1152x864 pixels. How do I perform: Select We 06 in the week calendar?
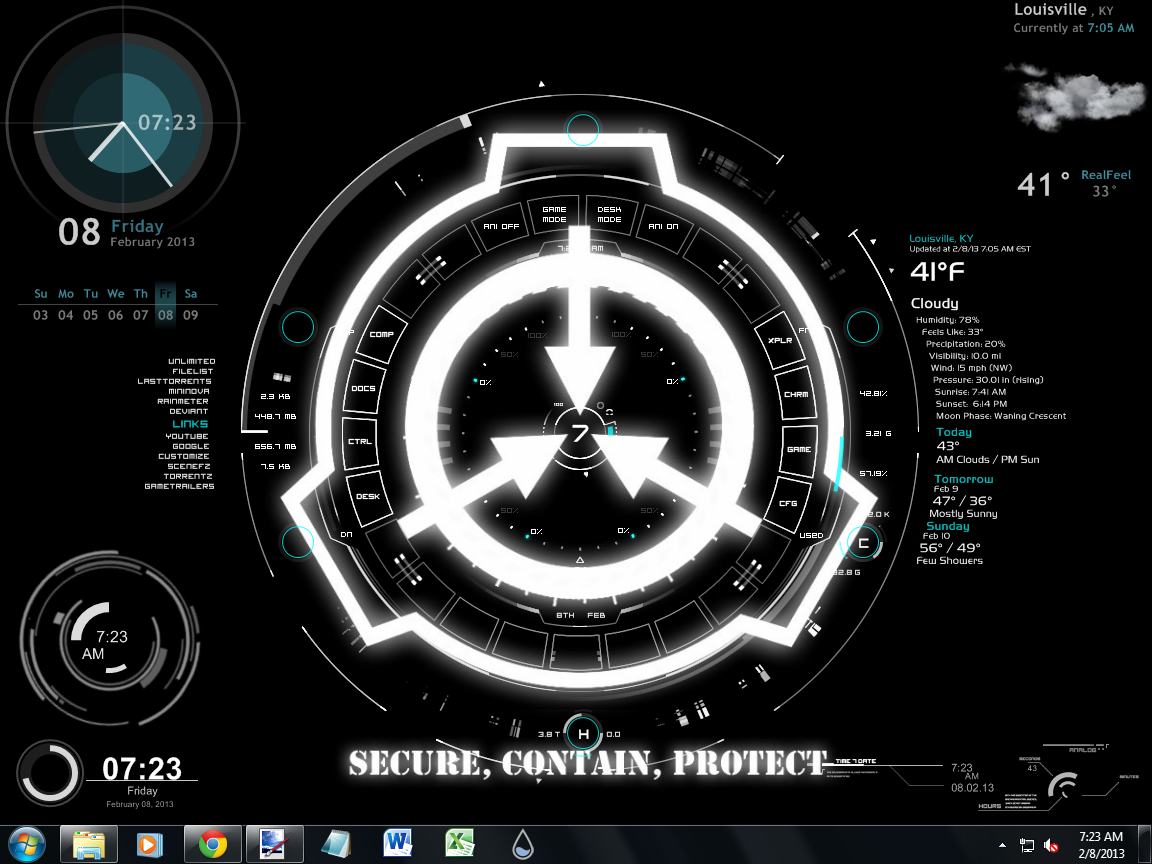coord(115,304)
